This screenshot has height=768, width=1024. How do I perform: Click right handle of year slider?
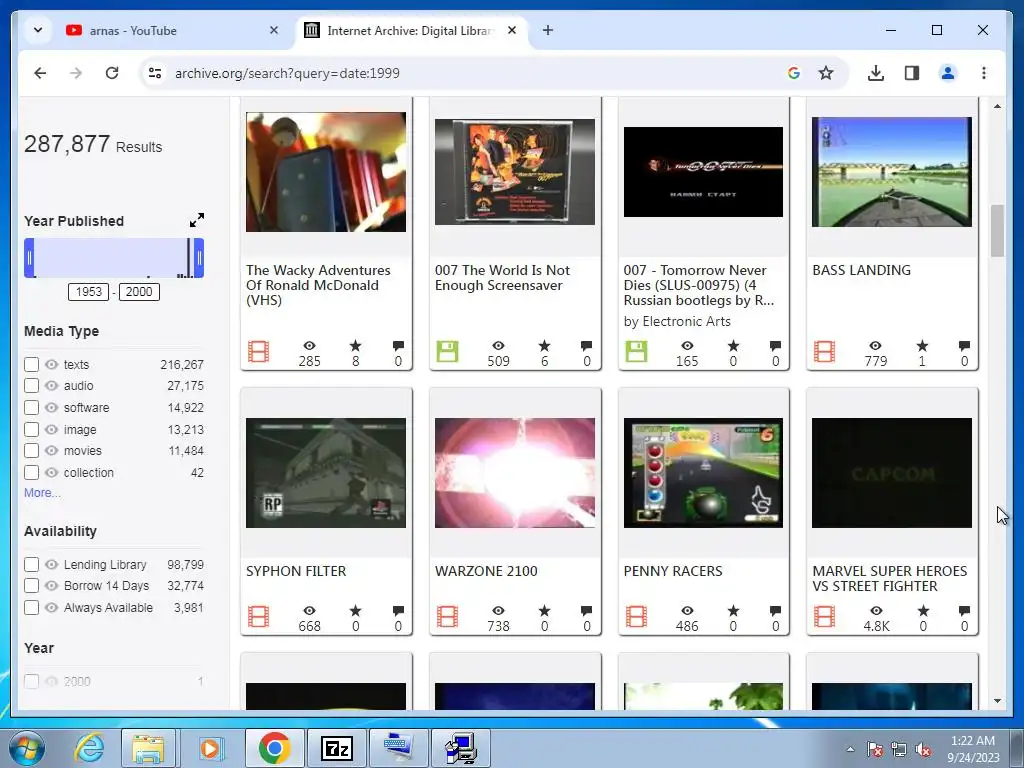tap(199, 258)
